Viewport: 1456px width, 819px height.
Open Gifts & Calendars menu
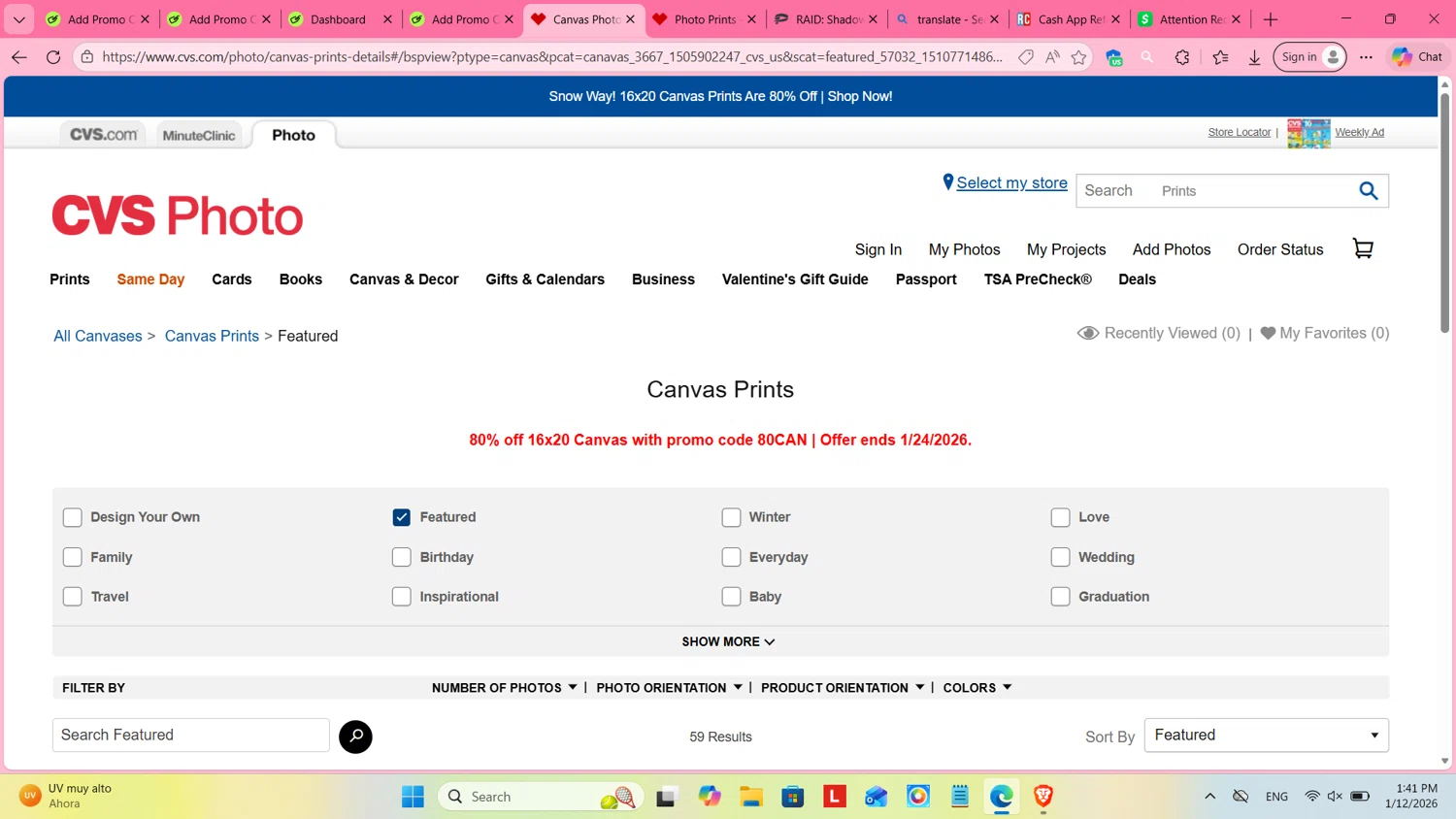[x=545, y=279]
